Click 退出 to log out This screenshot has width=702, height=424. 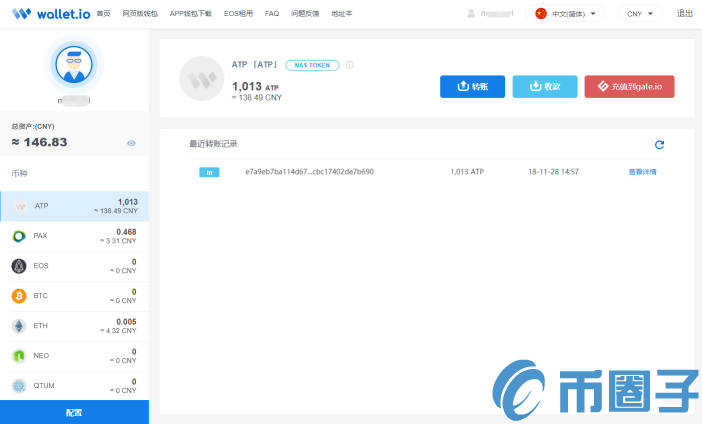pyautogui.click(x=685, y=14)
